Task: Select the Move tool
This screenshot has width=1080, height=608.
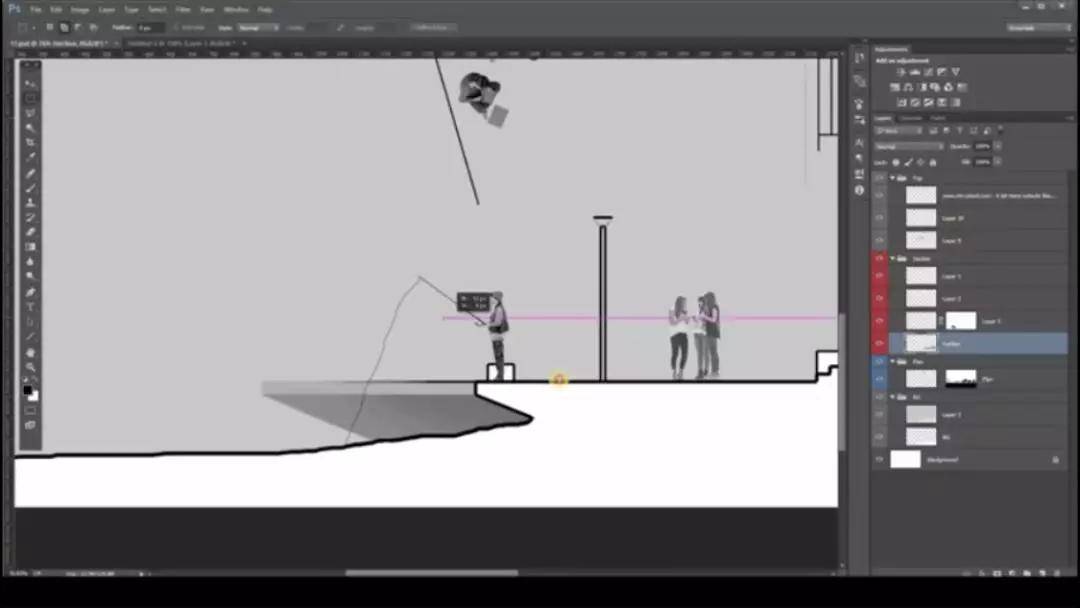Action: coord(30,83)
